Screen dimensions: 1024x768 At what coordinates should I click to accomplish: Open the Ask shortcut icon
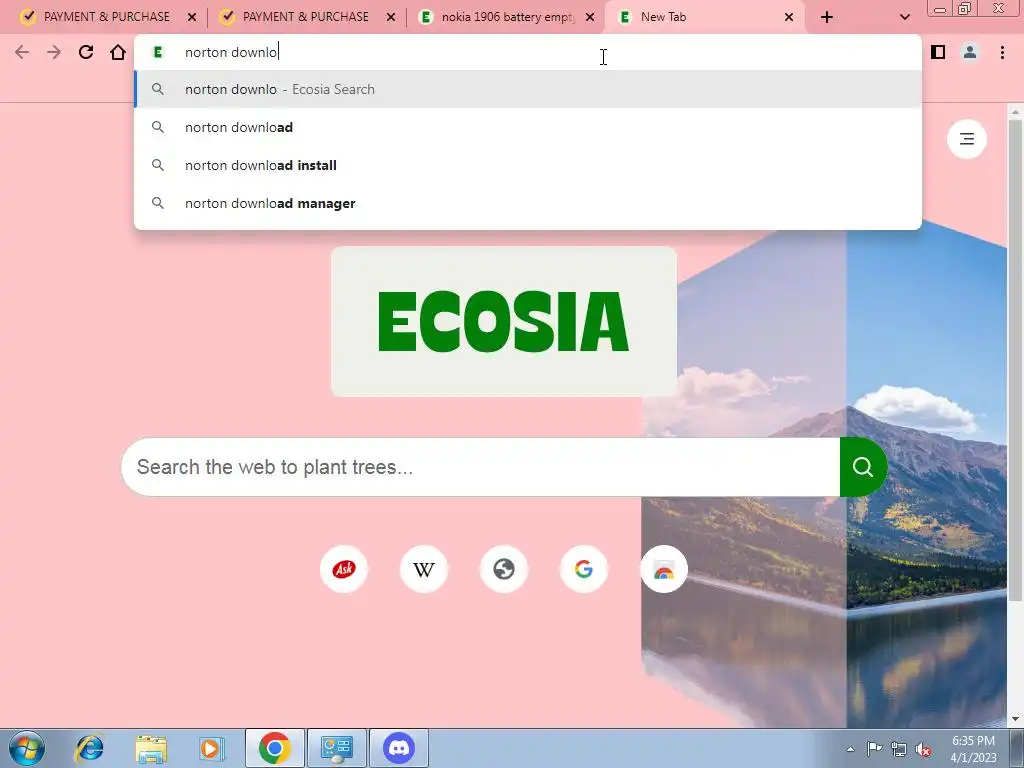coord(344,569)
